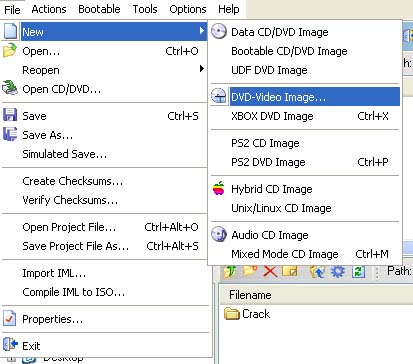Open the Options menu
Image resolution: width=413 pixels, height=364 pixels.
tap(188, 9)
